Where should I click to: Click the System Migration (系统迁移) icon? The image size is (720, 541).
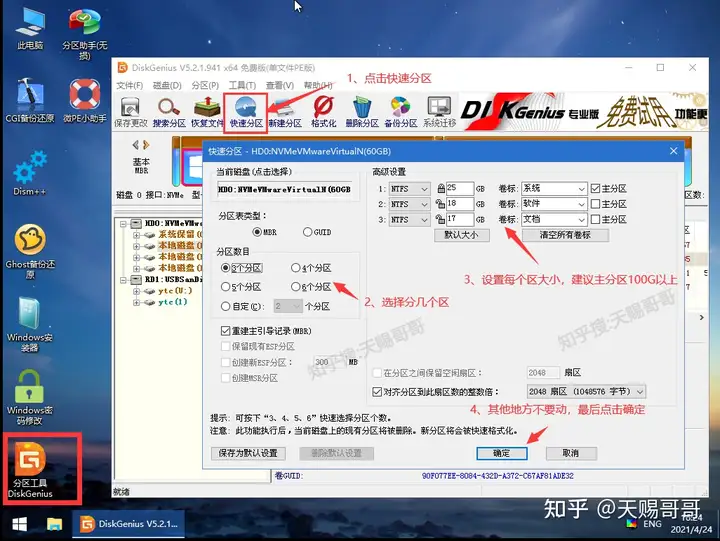coord(439,112)
